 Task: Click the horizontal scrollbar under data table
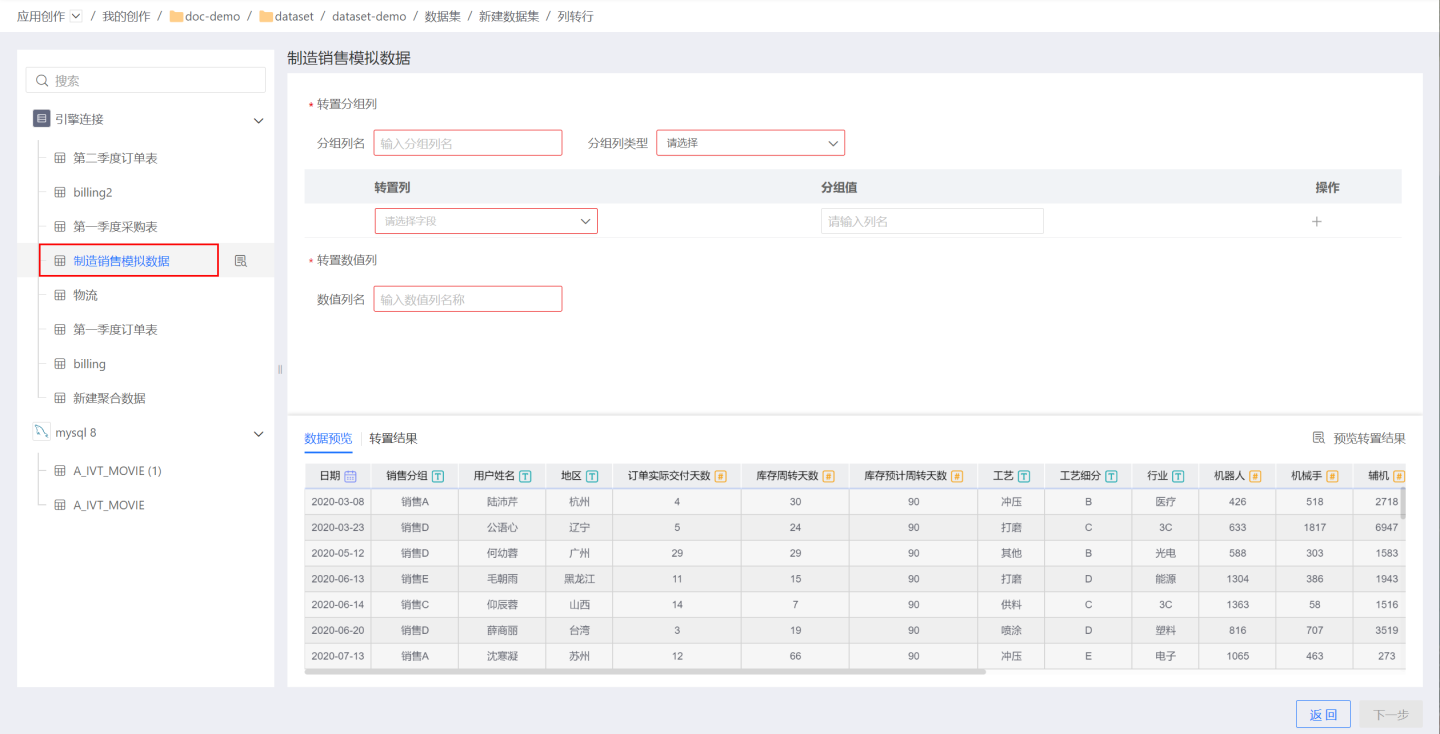[645, 672]
